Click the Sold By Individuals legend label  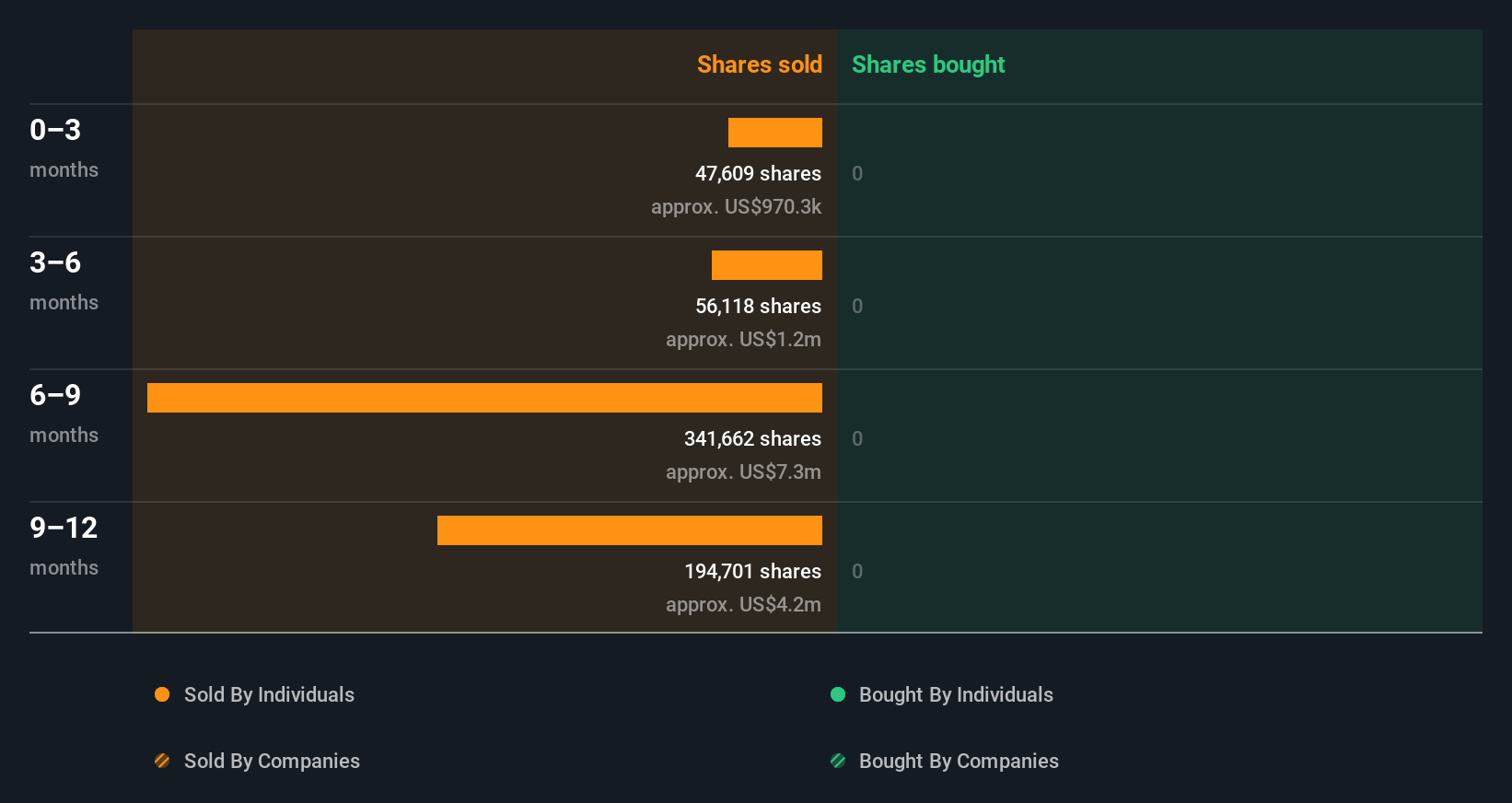tap(269, 694)
